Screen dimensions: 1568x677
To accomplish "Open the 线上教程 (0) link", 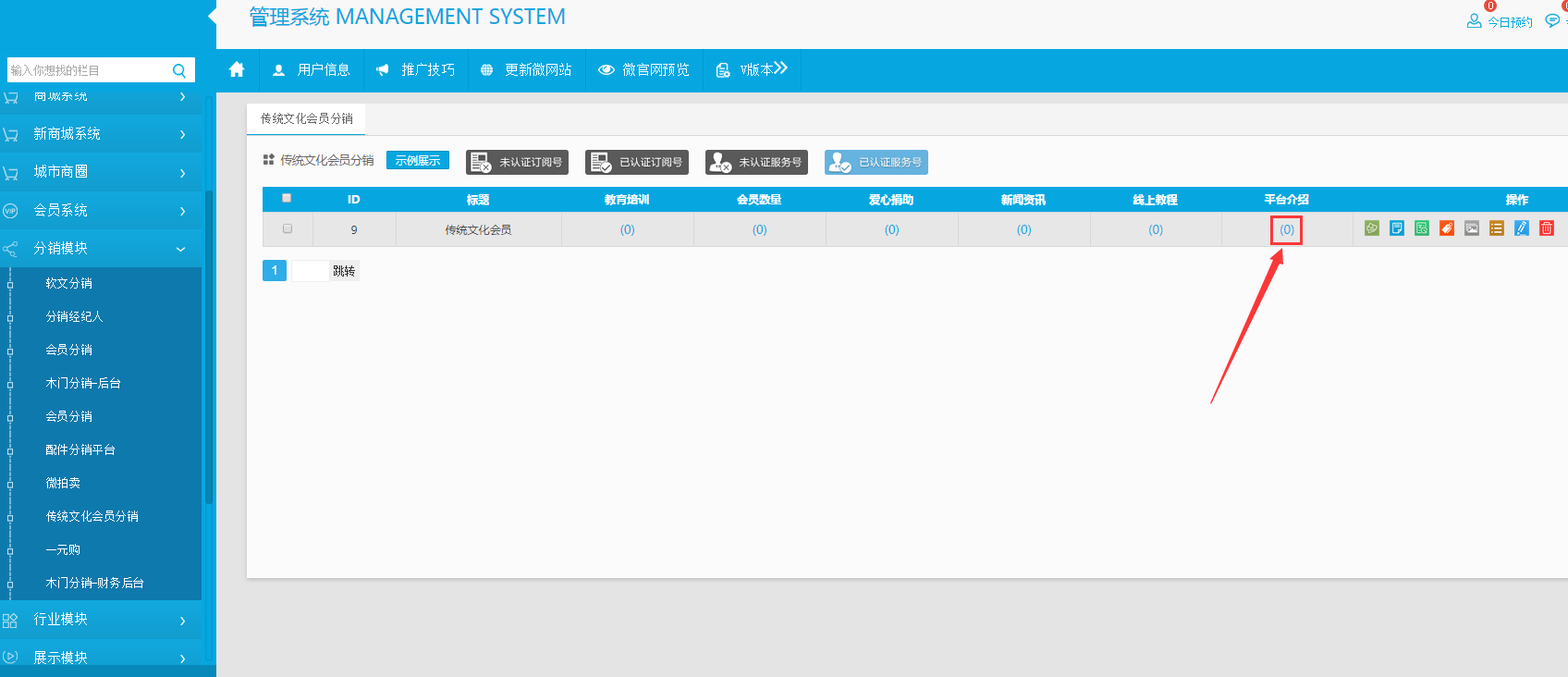I will (1156, 229).
